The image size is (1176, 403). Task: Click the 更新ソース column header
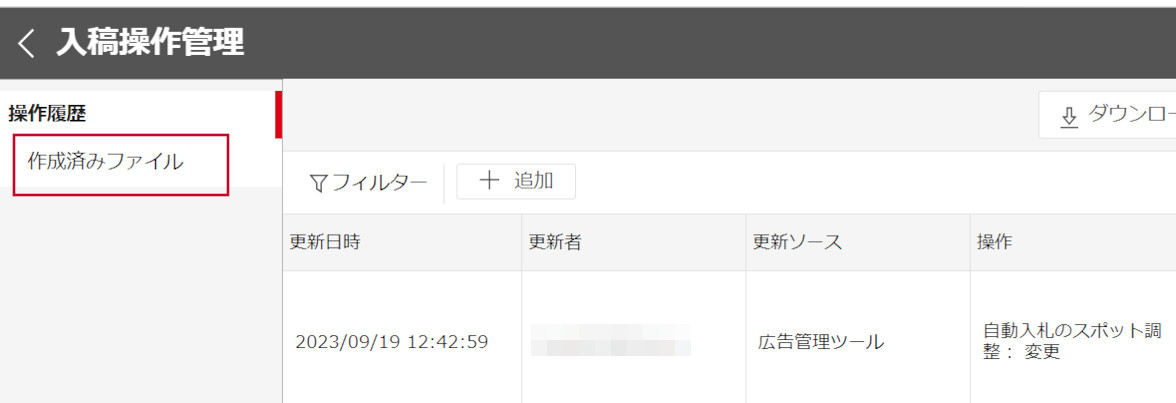coord(797,243)
